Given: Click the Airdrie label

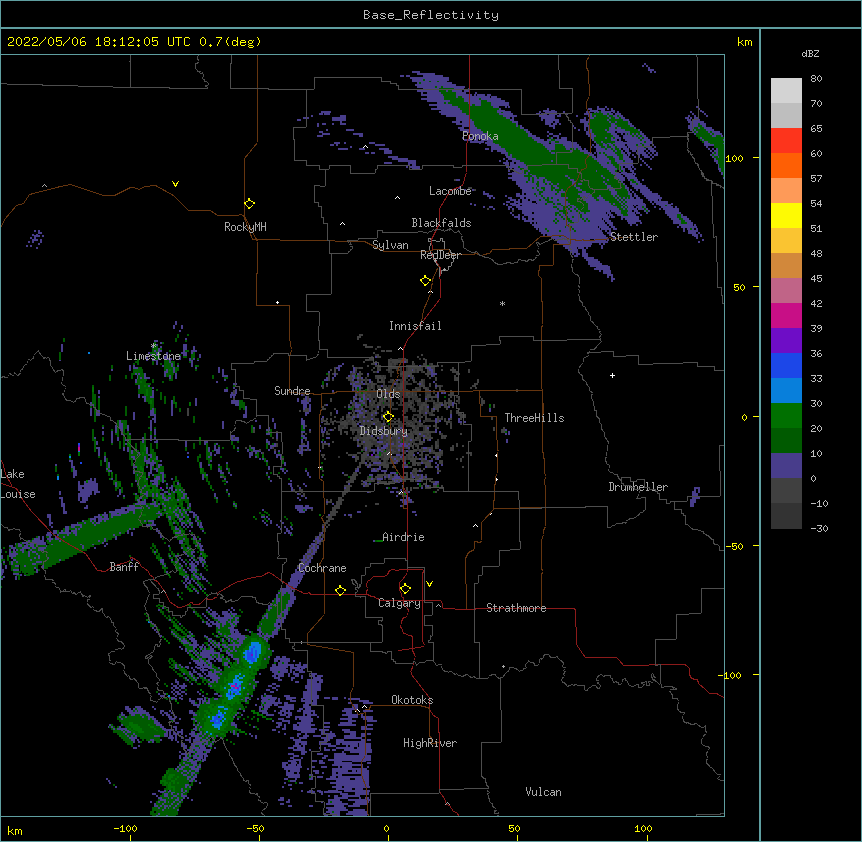Looking at the screenshot, I should (x=403, y=537).
